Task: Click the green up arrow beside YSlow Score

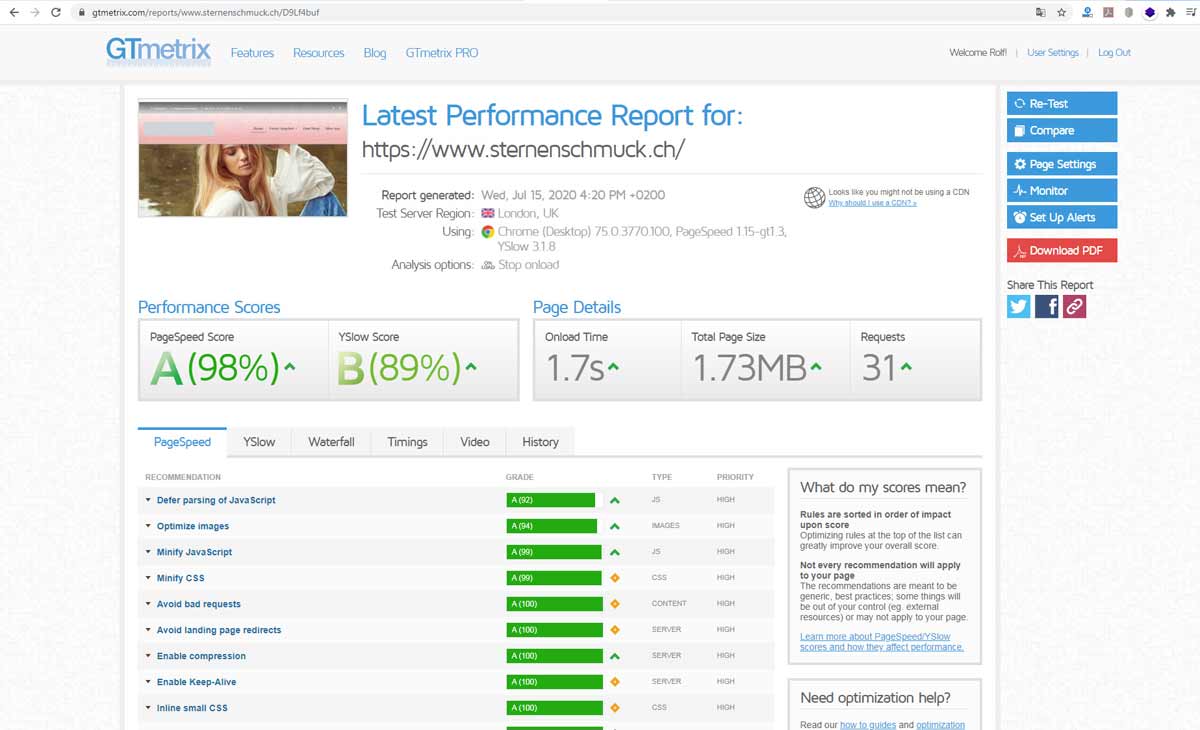Action: [x=470, y=367]
